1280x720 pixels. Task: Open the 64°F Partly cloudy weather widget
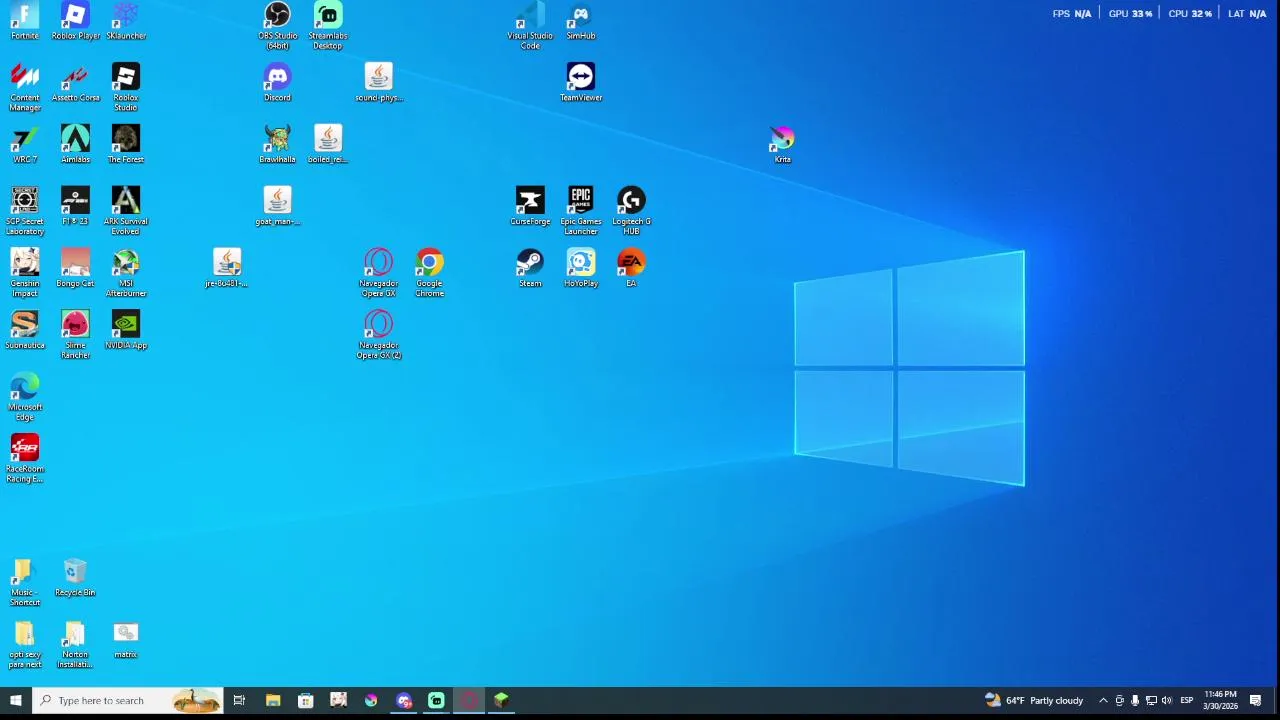(1034, 700)
